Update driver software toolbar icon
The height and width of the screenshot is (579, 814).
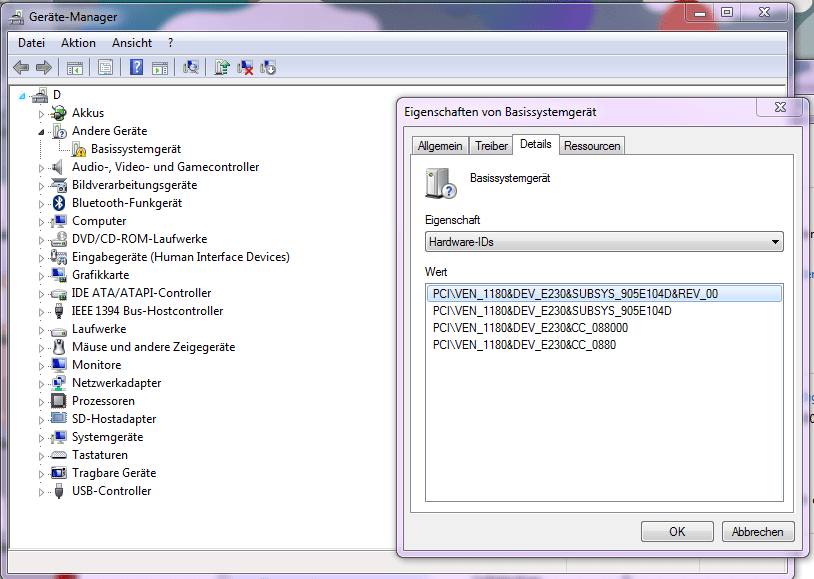(222, 67)
